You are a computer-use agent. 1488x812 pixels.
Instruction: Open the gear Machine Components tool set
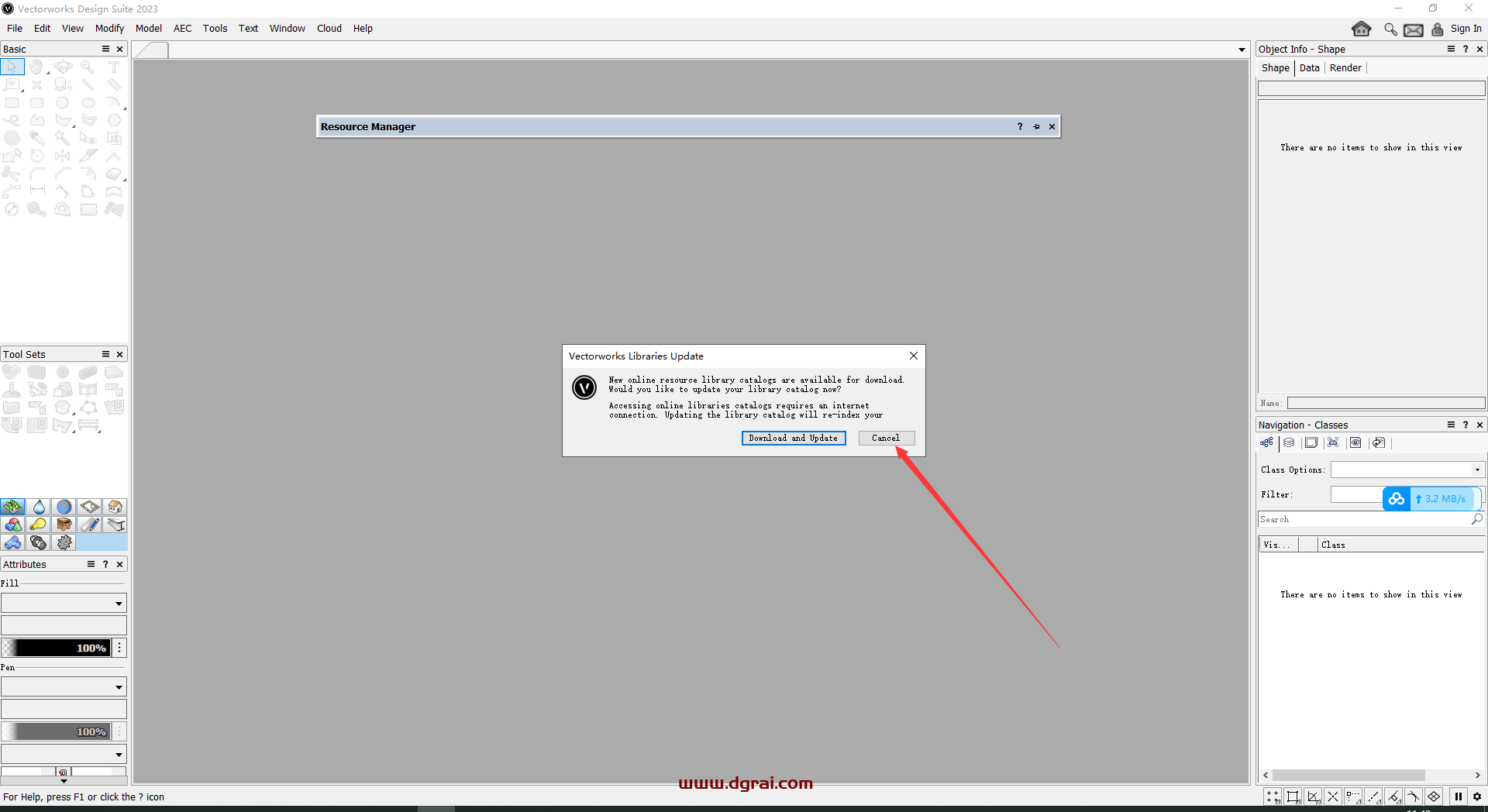(64, 542)
